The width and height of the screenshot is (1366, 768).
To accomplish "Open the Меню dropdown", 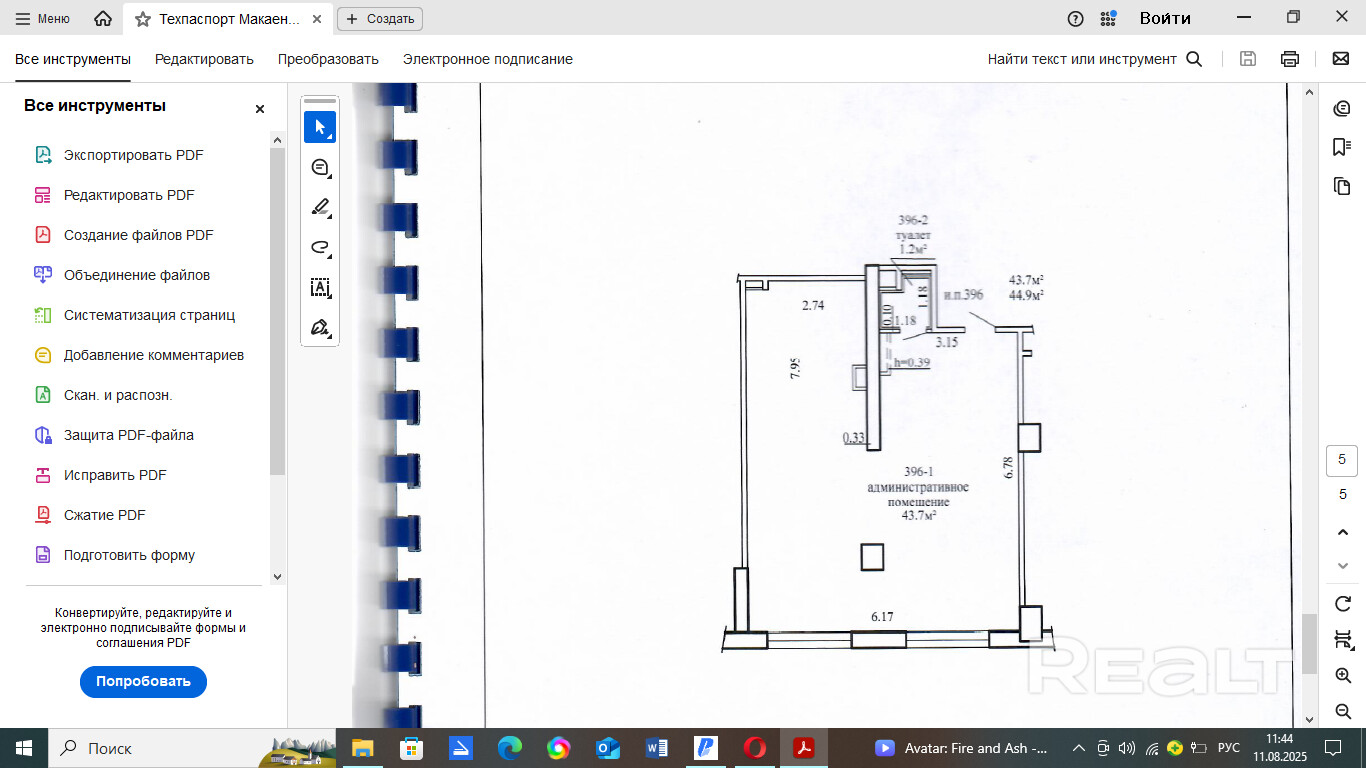I will (x=42, y=18).
